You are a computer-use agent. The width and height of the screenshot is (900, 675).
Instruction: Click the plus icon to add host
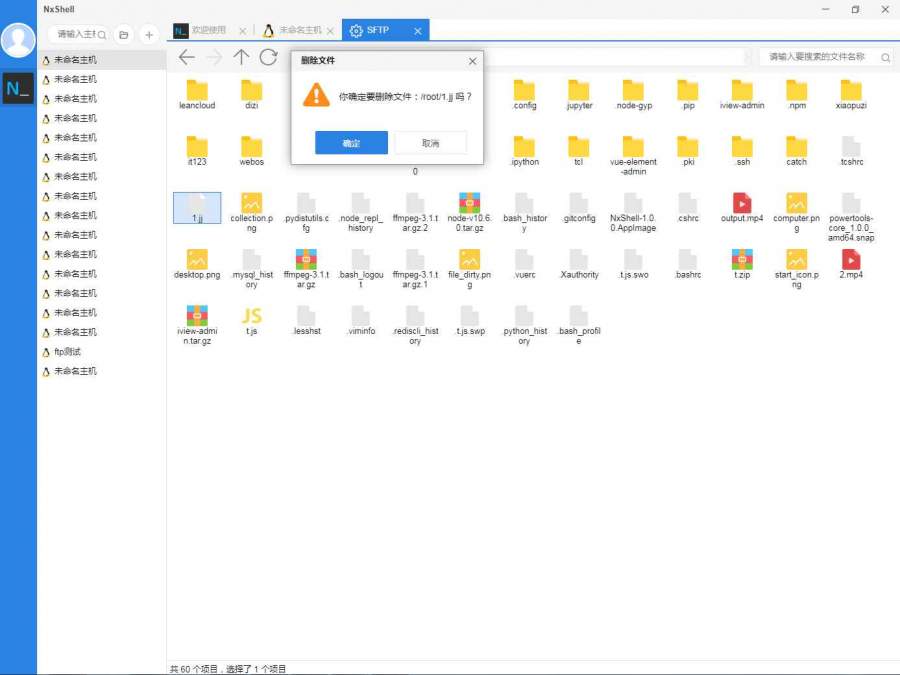click(149, 35)
